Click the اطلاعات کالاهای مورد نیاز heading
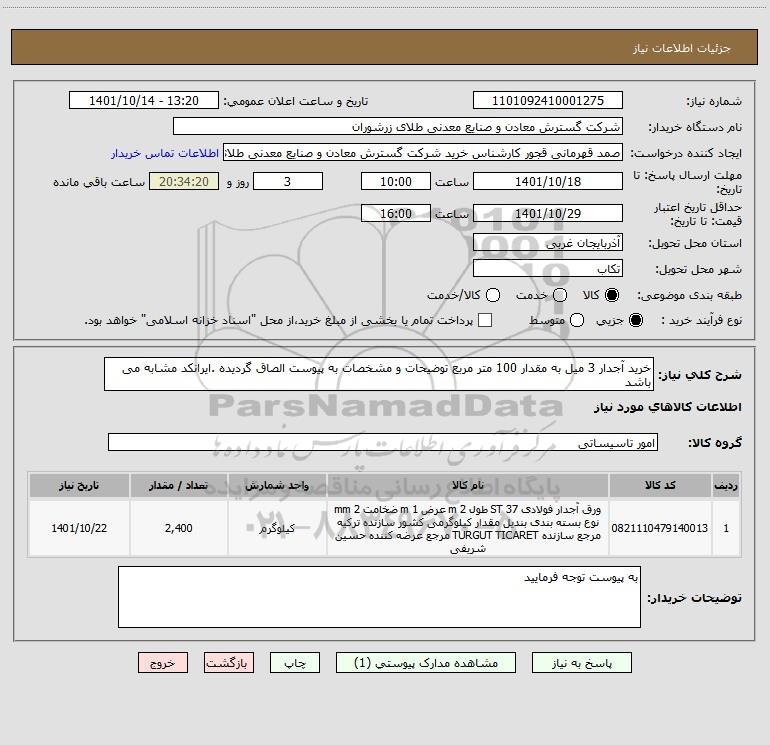Screen dimensions: 770x745 pyautogui.click(x=668, y=407)
